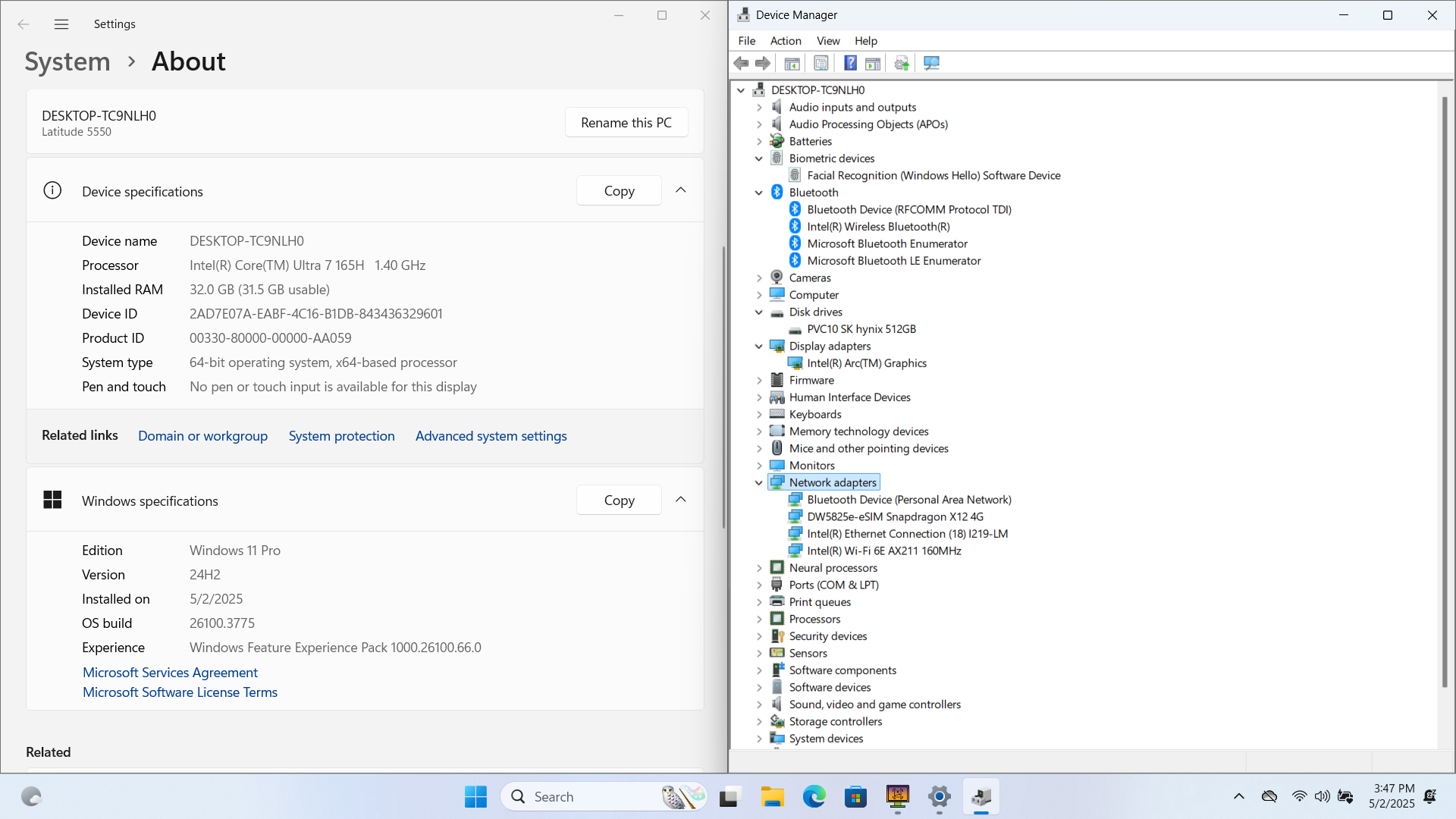This screenshot has height=819, width=1456.
Task: Collapse the Biometric devices tree node
Action: pyautogui.click(x=758, y=158)
